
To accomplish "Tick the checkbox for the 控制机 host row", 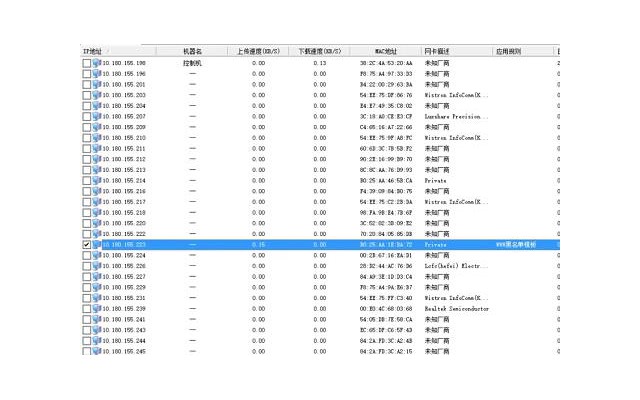I will pos(87,63).
